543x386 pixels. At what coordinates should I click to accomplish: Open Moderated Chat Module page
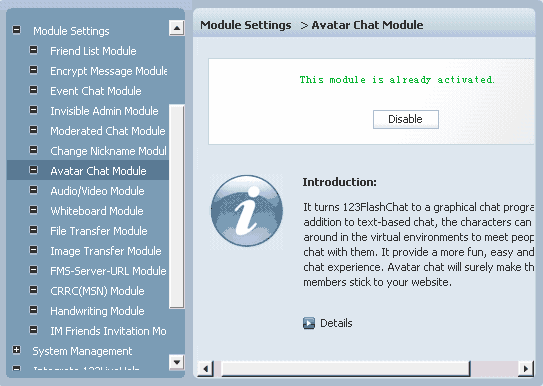[x=108, y=131]
